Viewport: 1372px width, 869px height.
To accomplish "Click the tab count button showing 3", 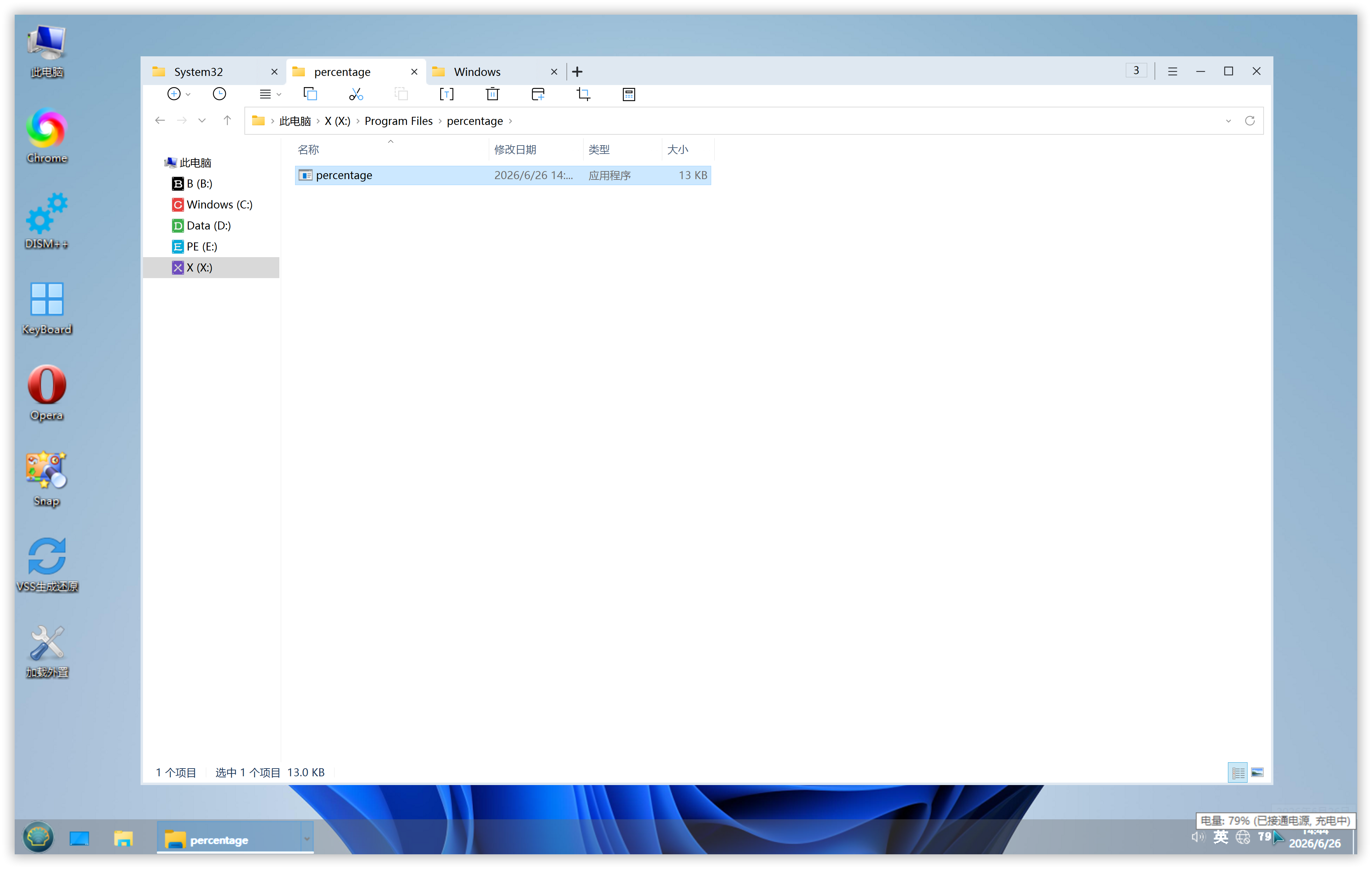I will 1136,71.
